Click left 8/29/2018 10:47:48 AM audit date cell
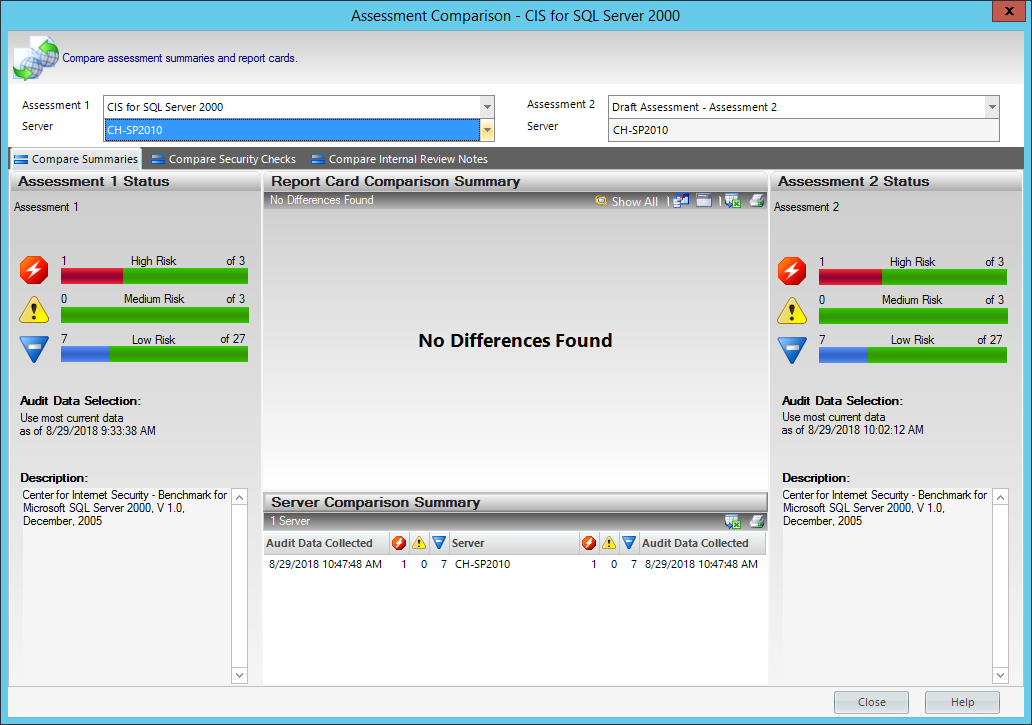Viewport: 1032px width, 725px height. [x=325, y=564]
